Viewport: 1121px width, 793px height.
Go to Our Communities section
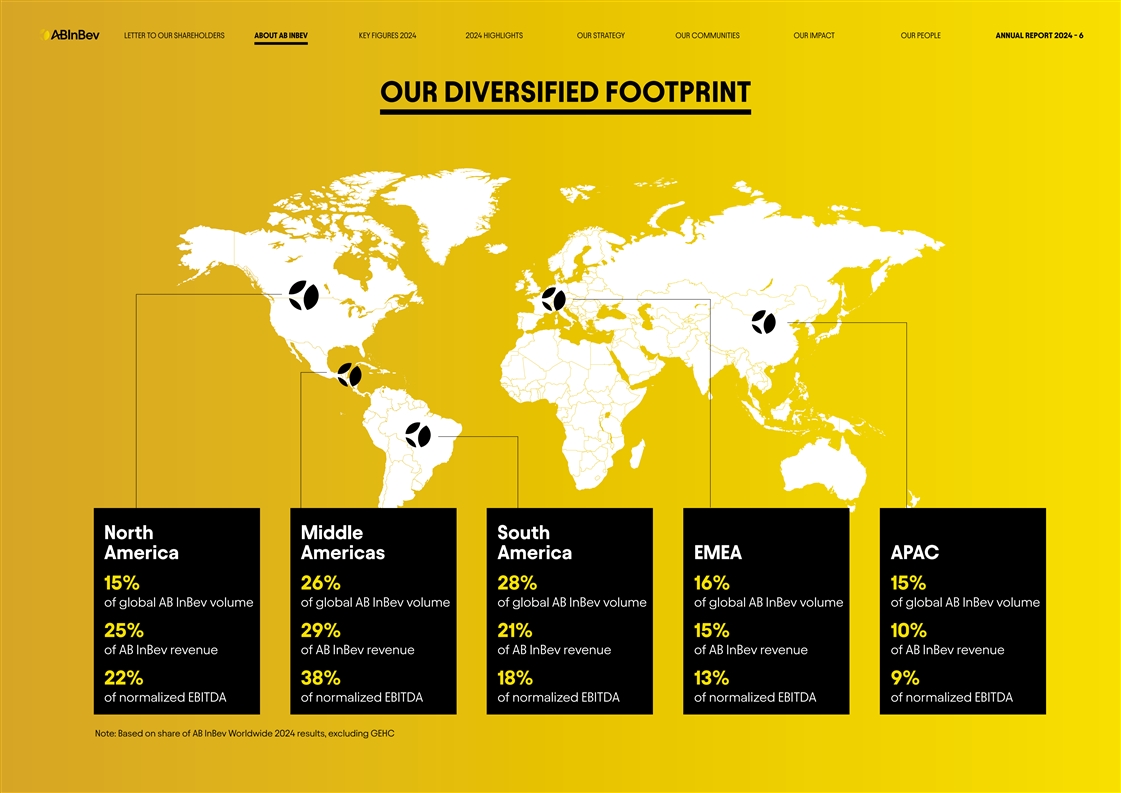click(x=707, y=35)
